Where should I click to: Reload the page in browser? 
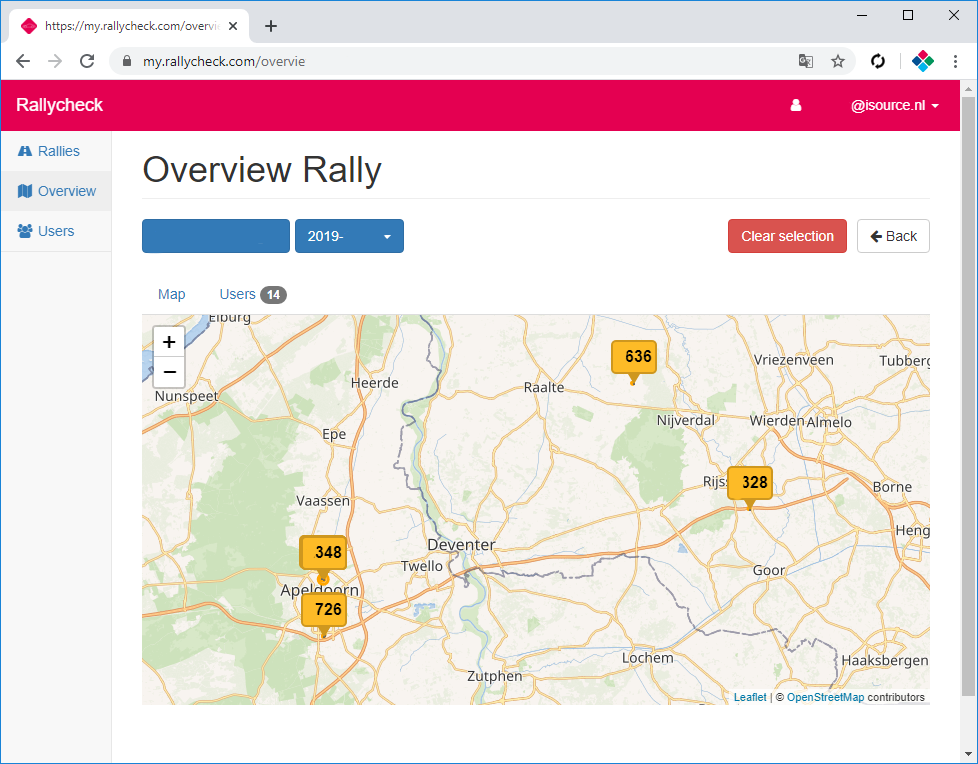pos(87,61)
